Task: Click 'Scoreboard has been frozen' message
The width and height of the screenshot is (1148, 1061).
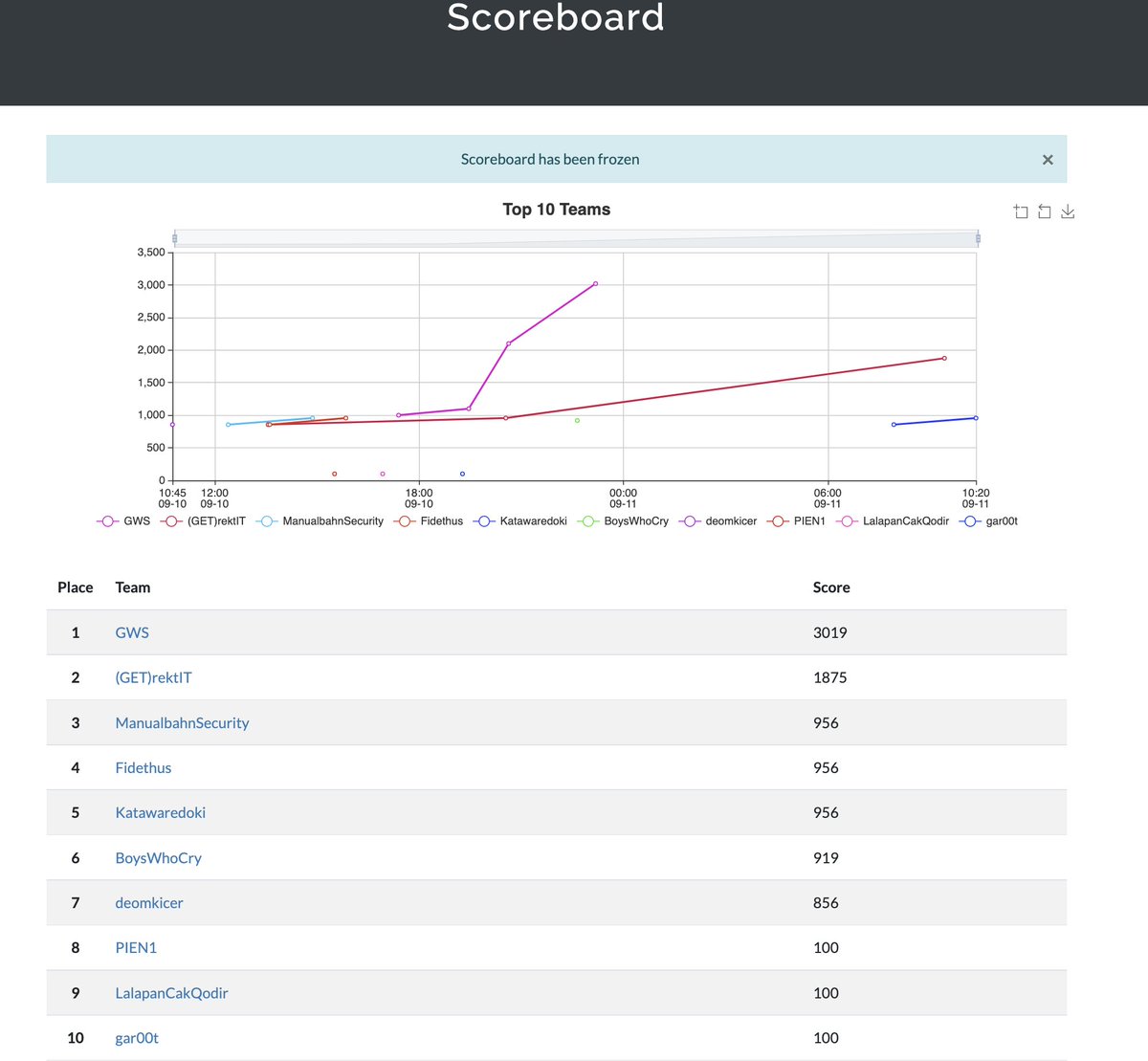Action: click(x=550, y=159)
